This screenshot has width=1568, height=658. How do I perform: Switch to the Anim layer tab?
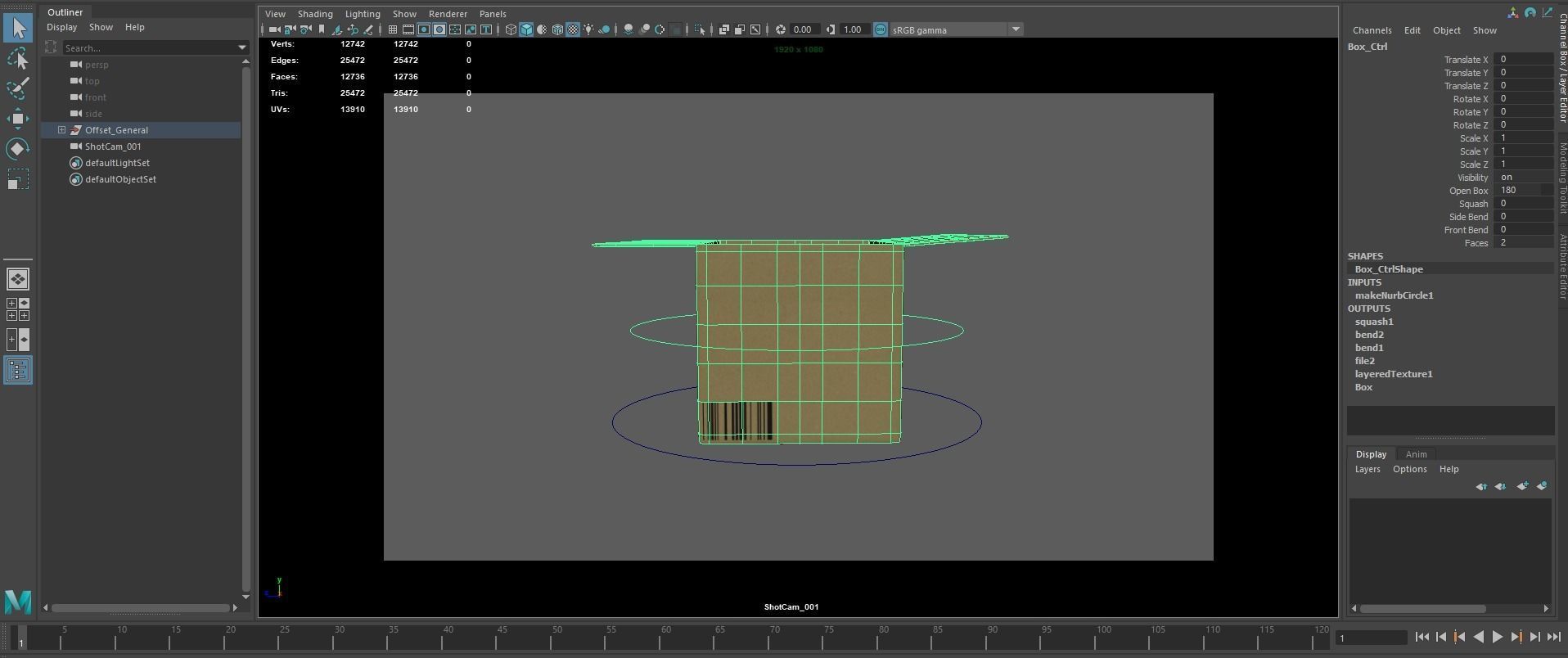click(x=1416, y=454)
